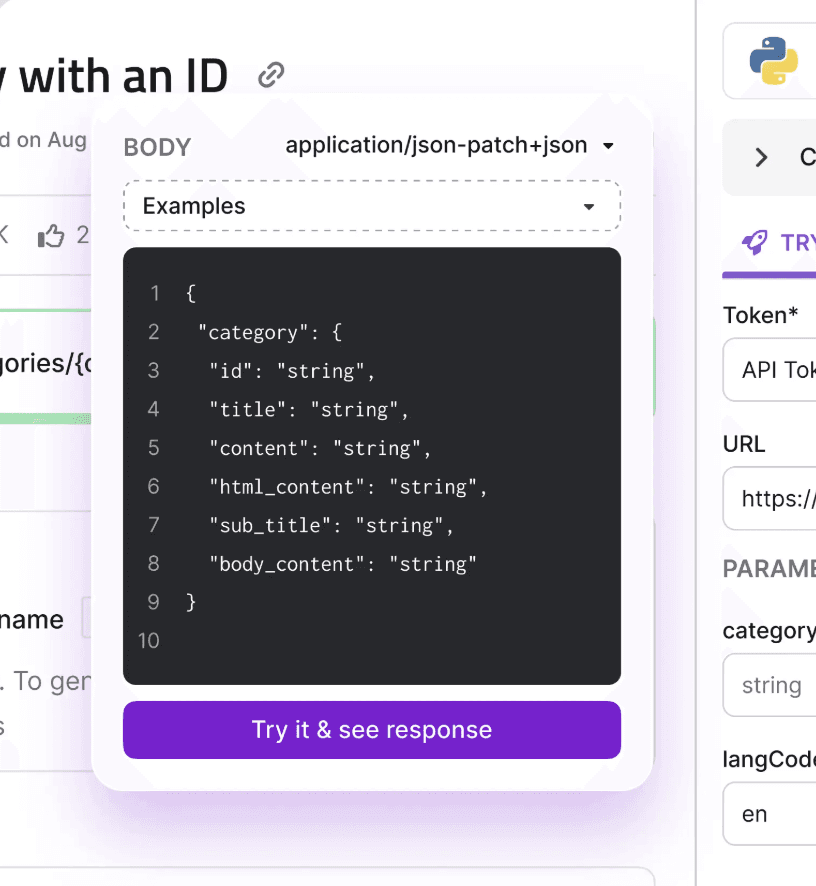Expand the chevron collapsed section at right
Viewport: 816px width, 886px height.
(x=761, y=157)
